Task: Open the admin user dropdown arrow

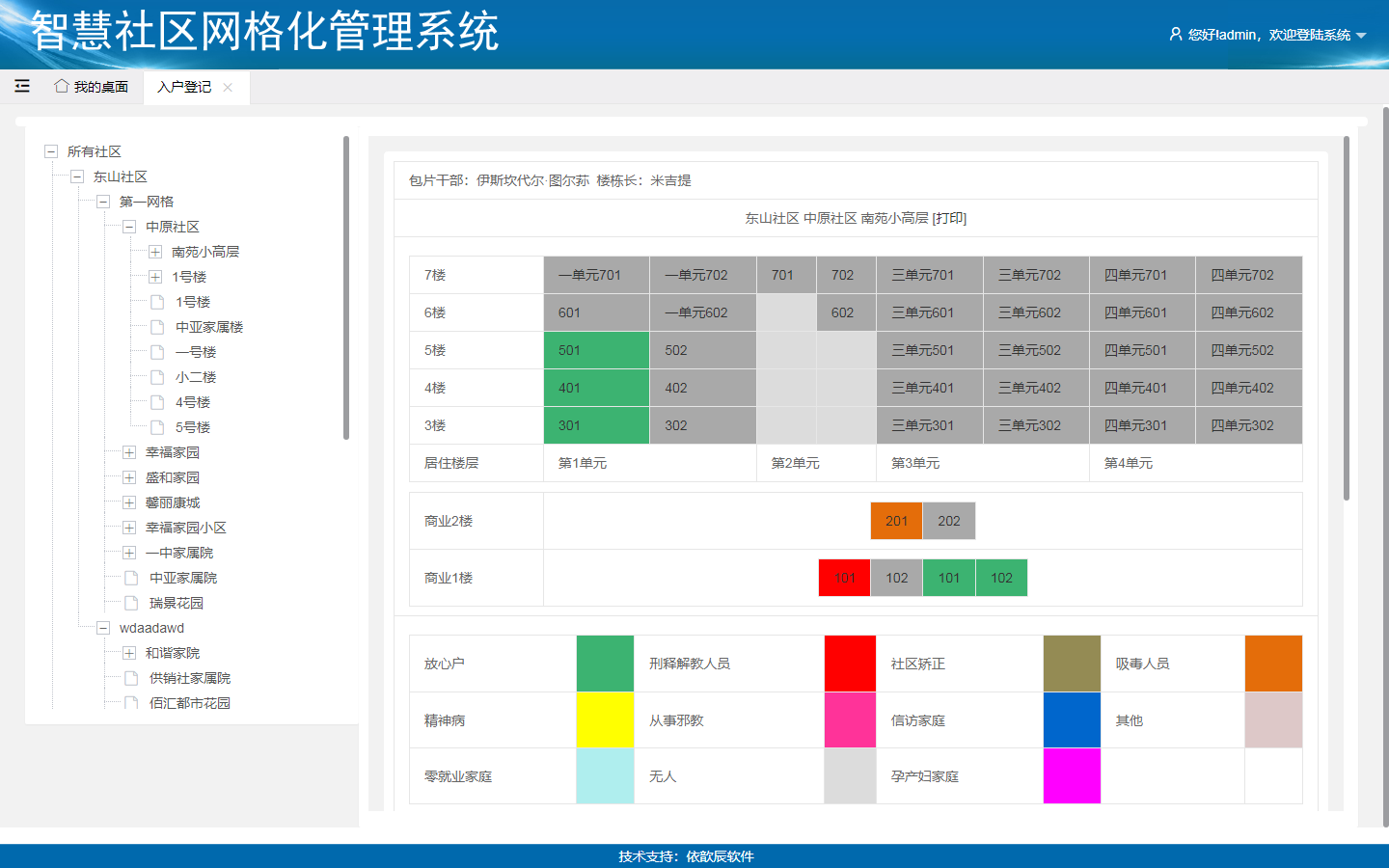Action: [1361, 36]
